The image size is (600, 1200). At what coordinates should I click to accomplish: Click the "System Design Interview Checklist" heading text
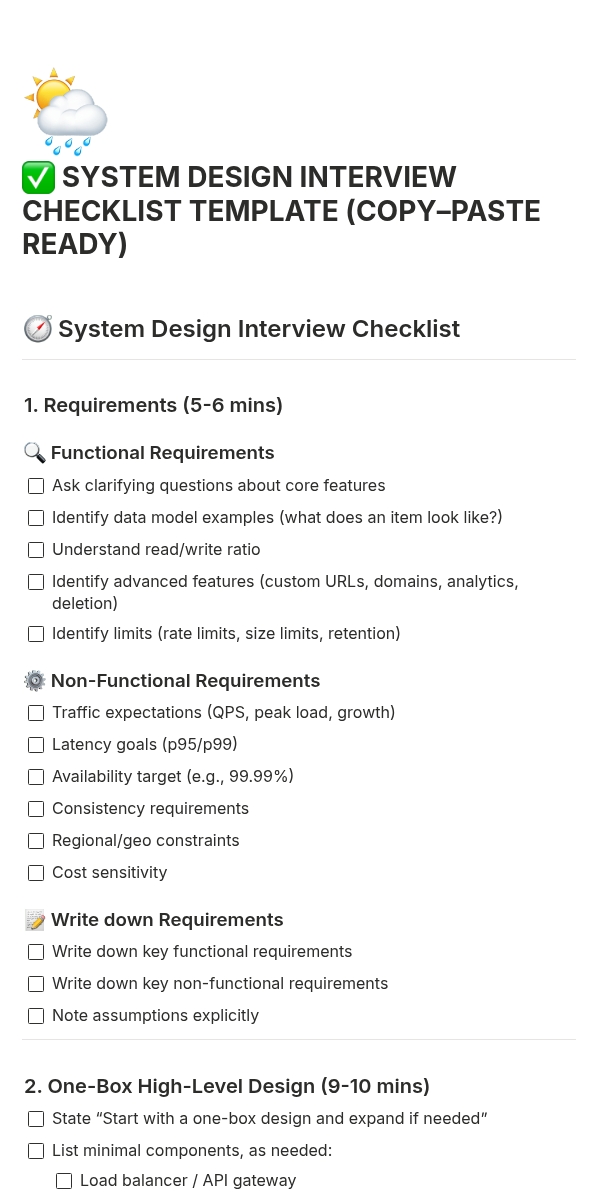[259, 329]
